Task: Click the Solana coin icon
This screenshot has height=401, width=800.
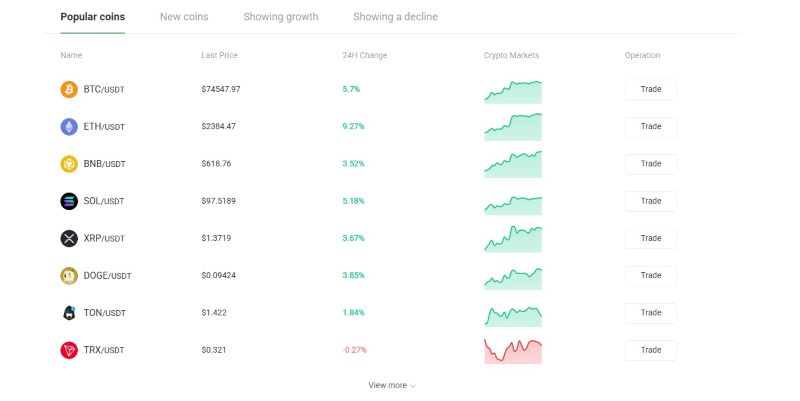Action: coord(69,201)
